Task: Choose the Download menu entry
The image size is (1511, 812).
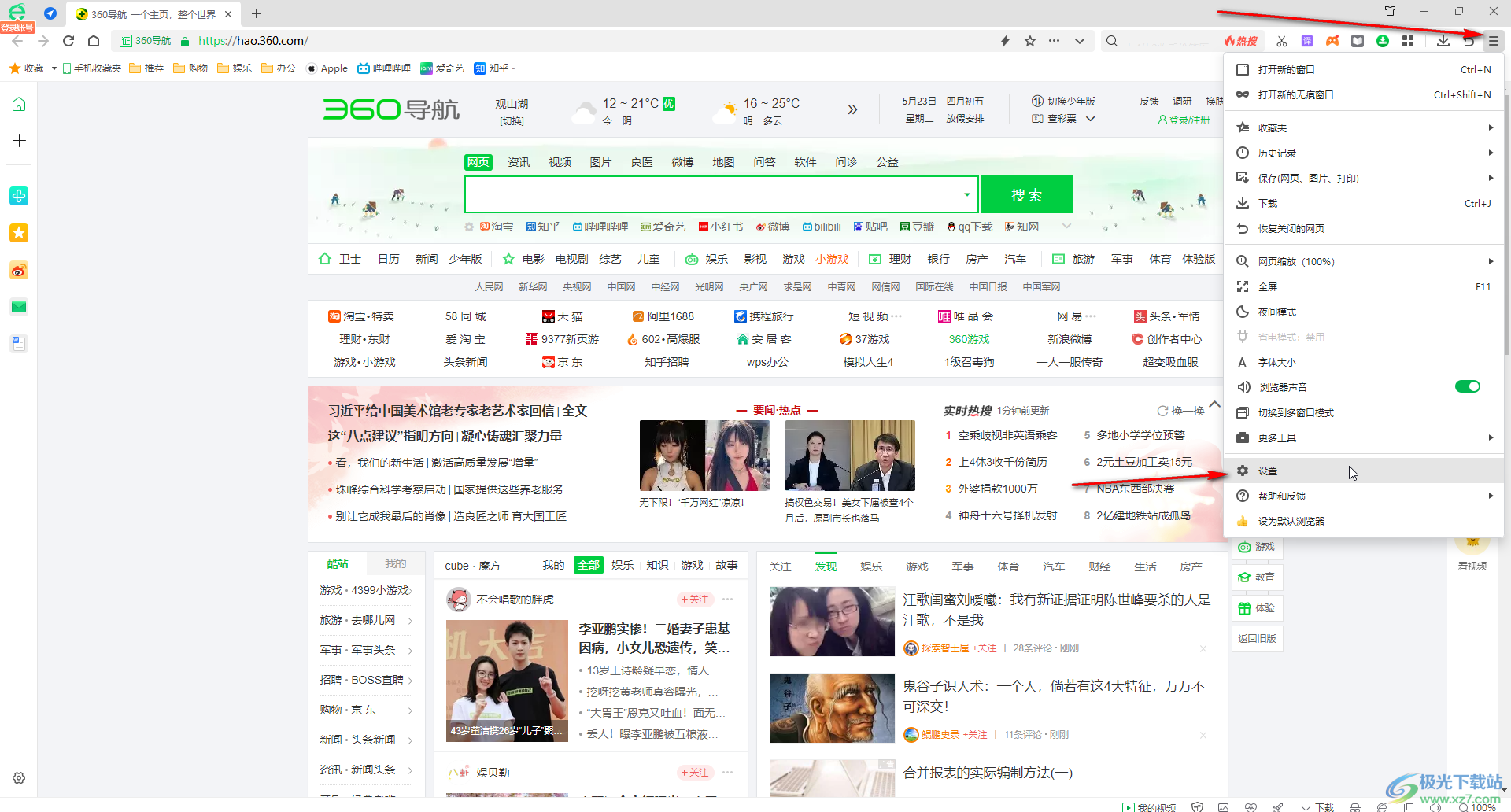Action: 1364,203
